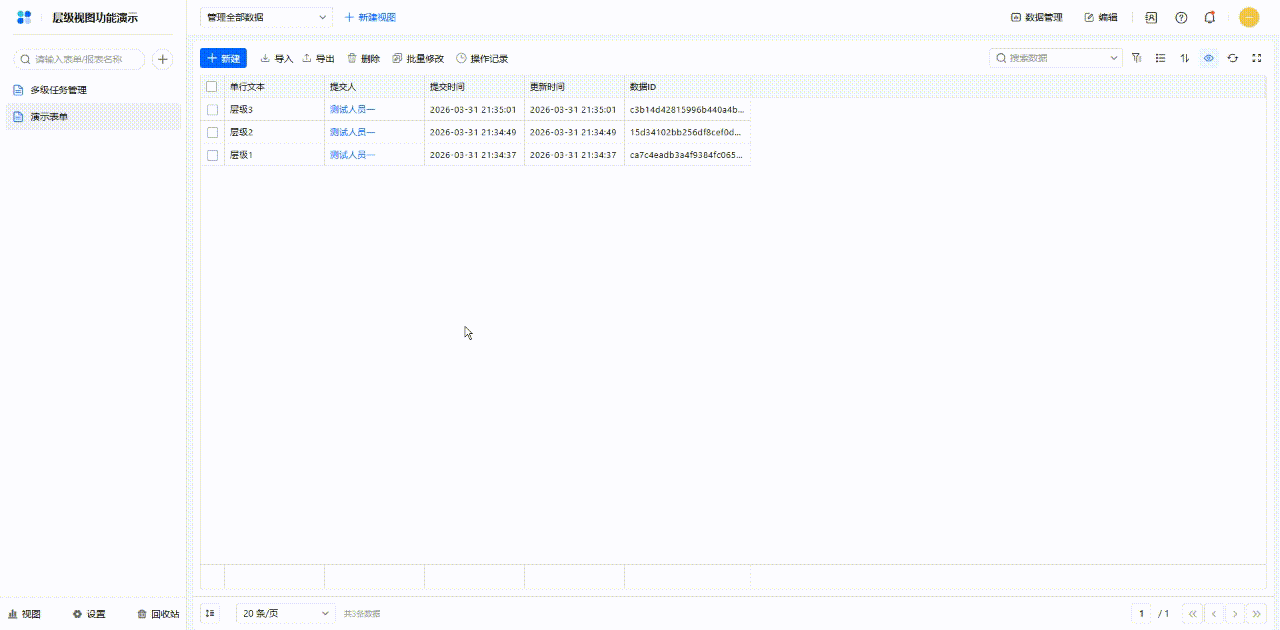Expand the search data field dropdown arrow
The image size is (1280, 630).
point(1115,58)
